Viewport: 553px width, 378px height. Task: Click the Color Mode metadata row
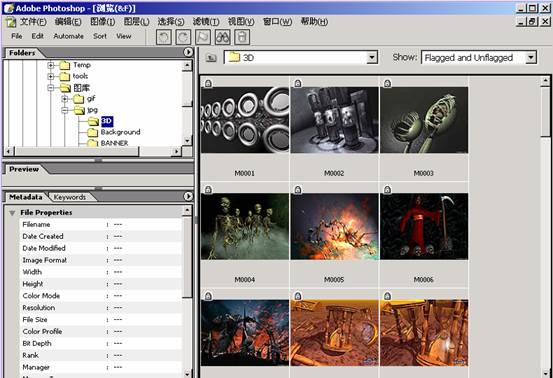click(x=101, y=296)
